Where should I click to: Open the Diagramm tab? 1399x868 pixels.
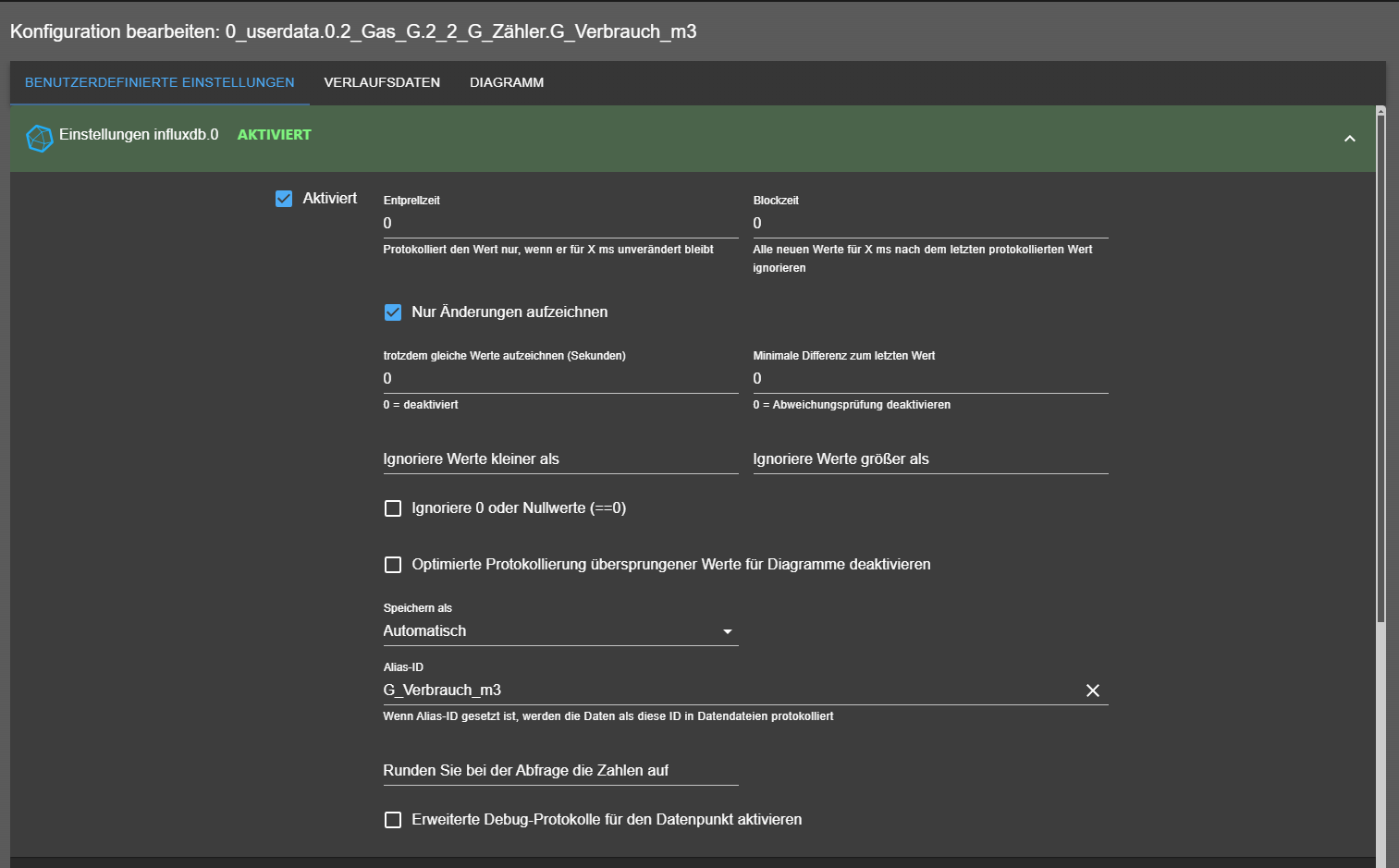click(507, 82)
